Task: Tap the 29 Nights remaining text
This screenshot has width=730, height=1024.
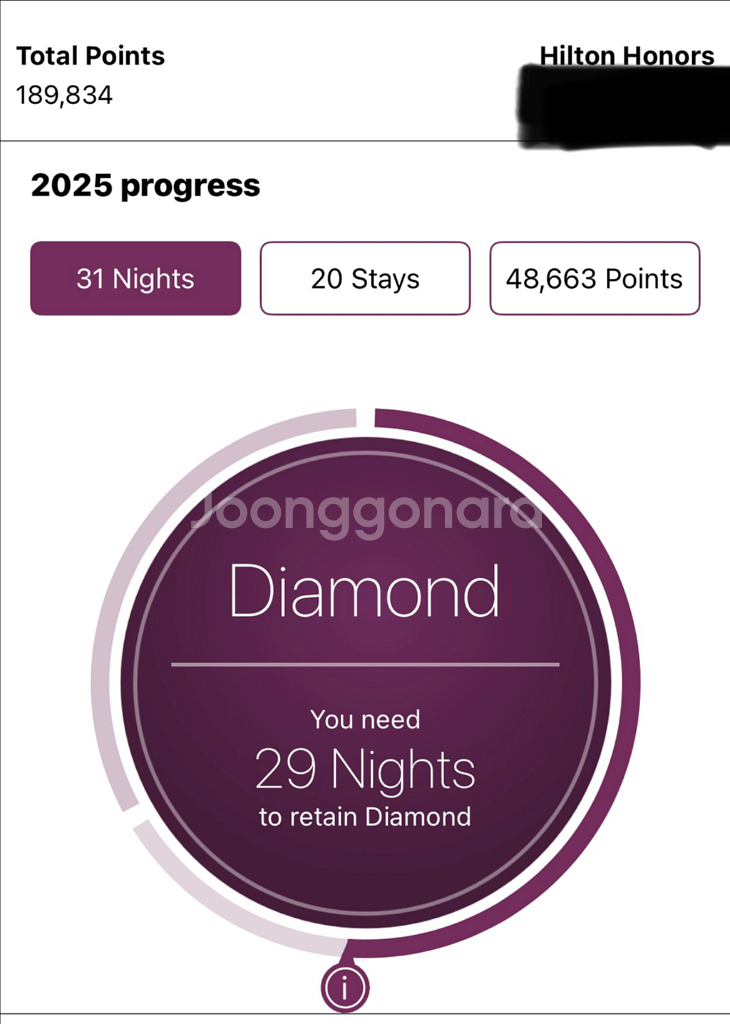Action: click(365, 770)
